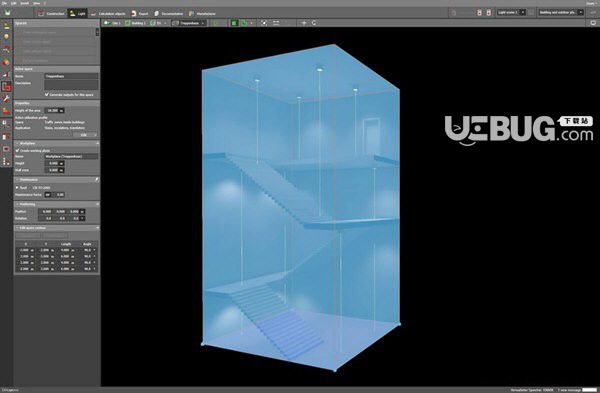
Task: Click the space Name input field
Action: click(71, 76)
